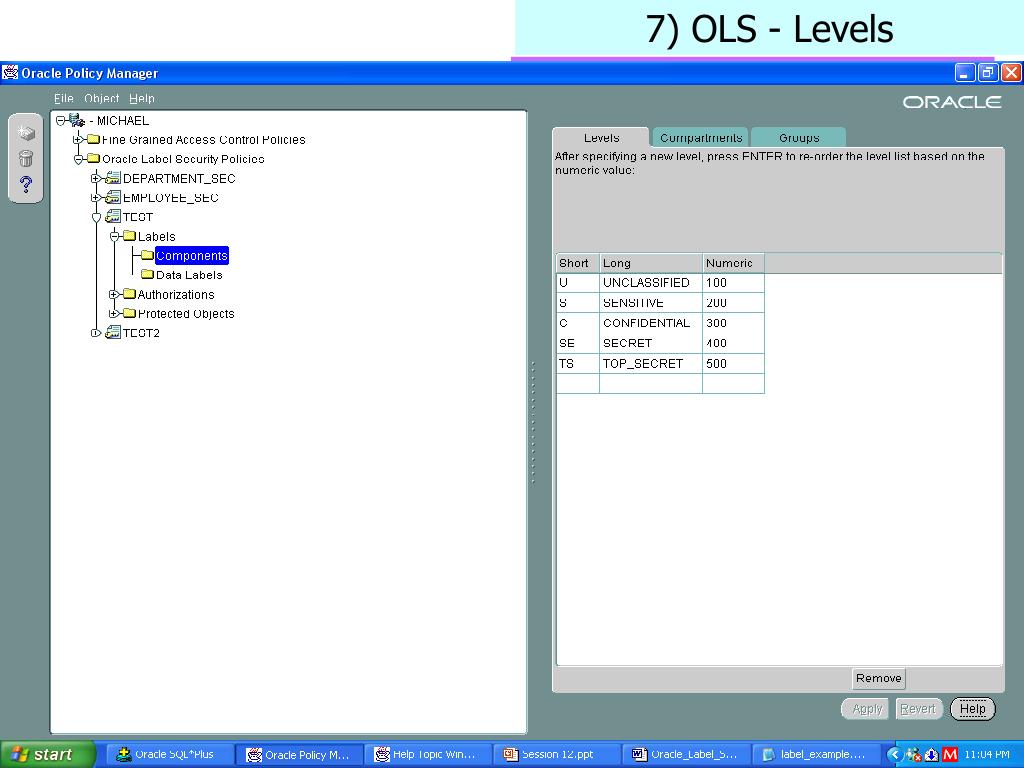The image size is (1024, 768).
Task: Click the Help button at bottom right
Action: click(x=972, y=709)
